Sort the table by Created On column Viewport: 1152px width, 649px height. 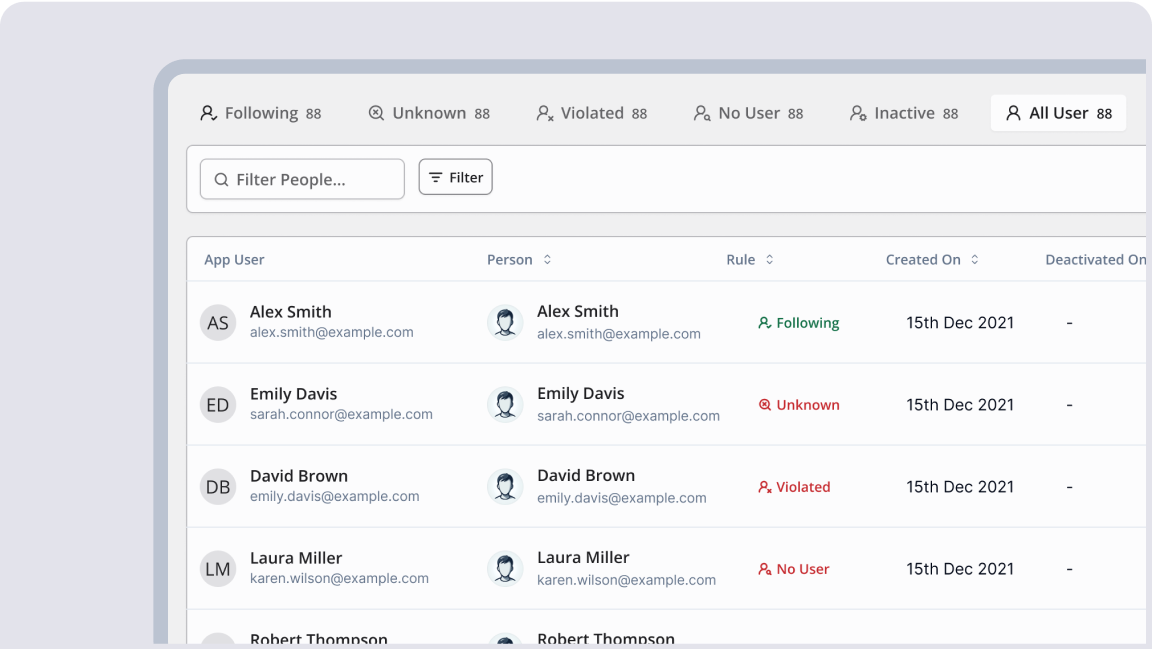pos(974,260)
